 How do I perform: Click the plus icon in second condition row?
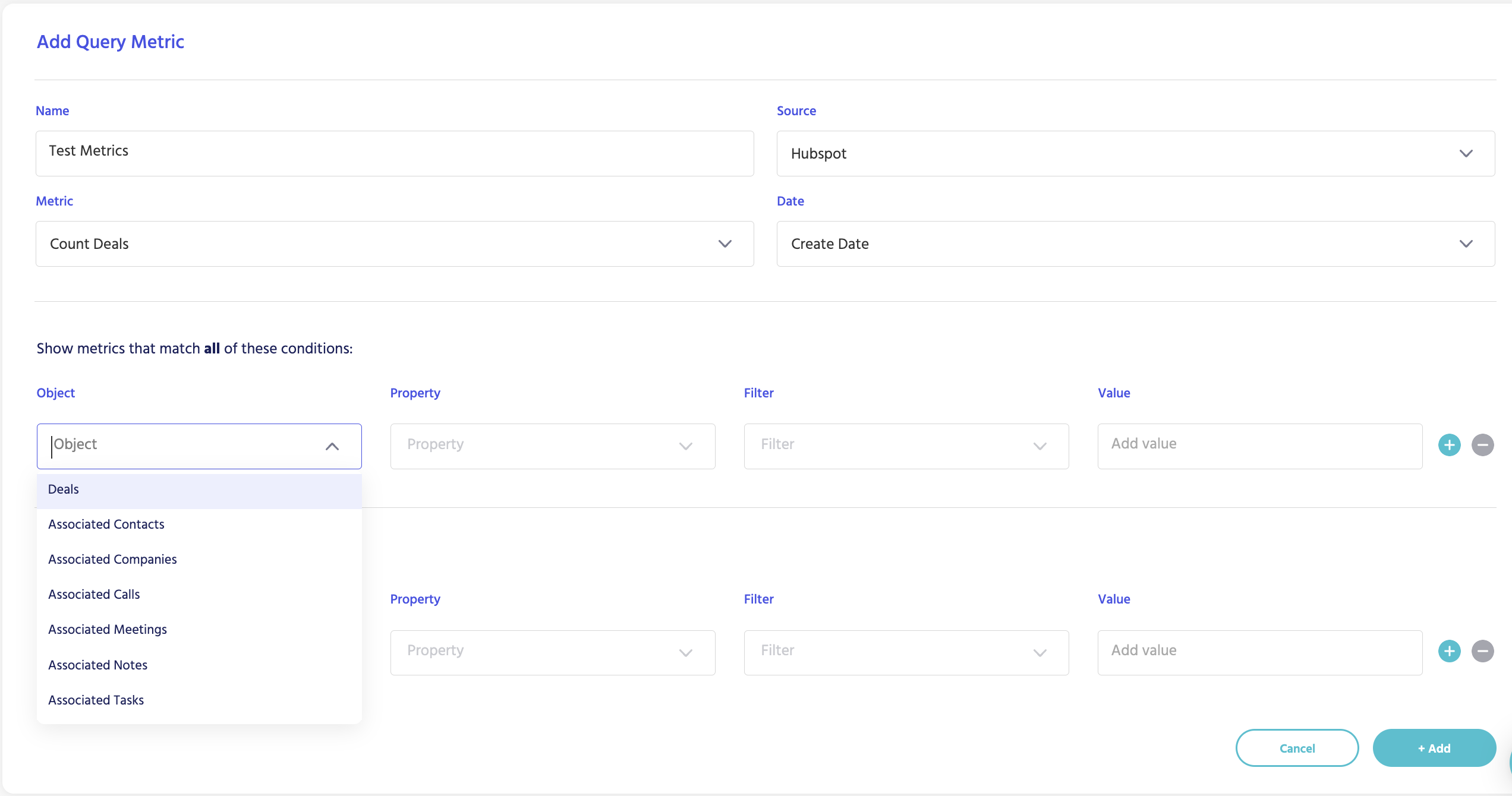coord(1449,651)
